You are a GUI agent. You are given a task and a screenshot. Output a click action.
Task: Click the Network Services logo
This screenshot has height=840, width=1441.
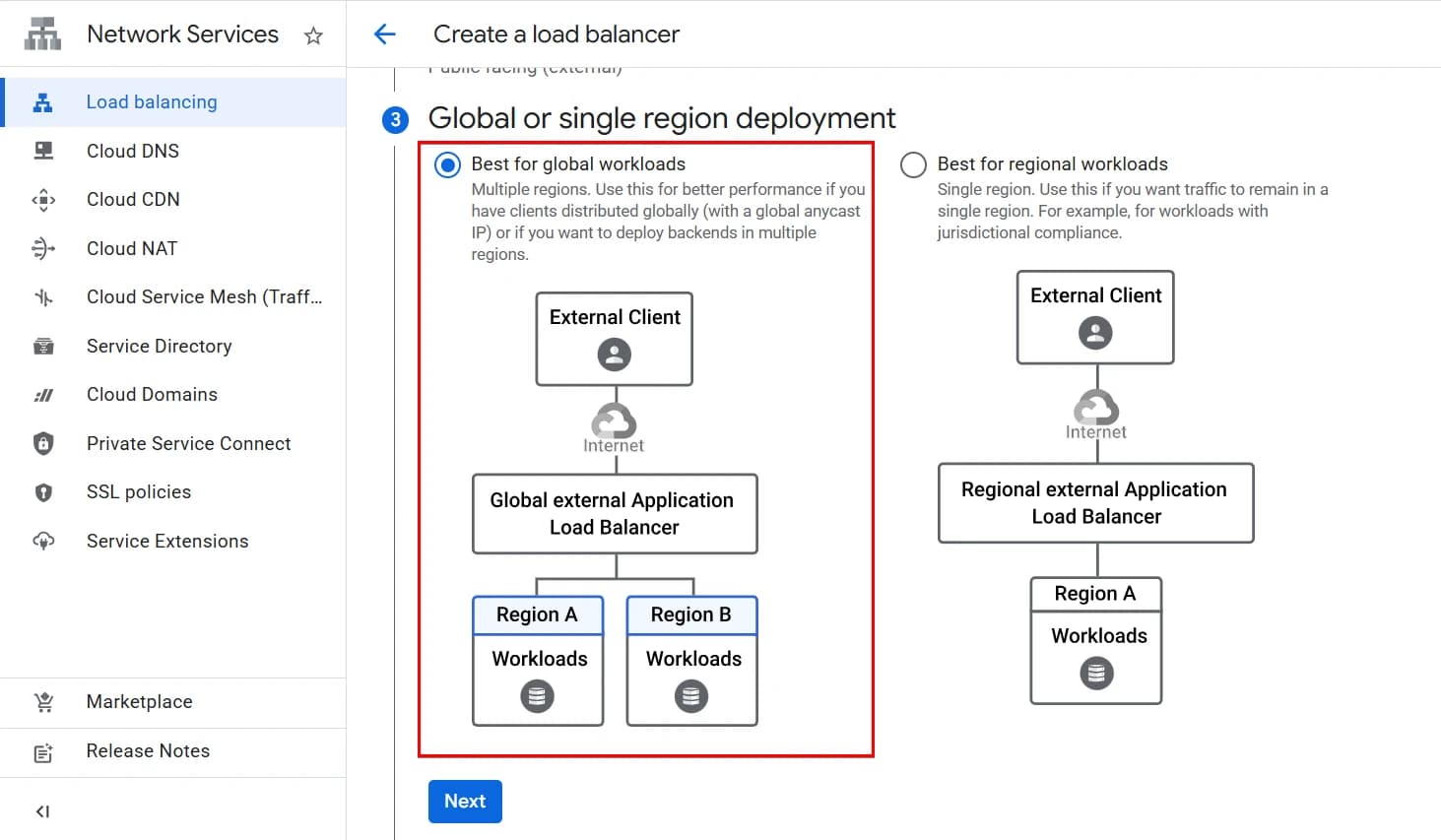pos(42,32)
